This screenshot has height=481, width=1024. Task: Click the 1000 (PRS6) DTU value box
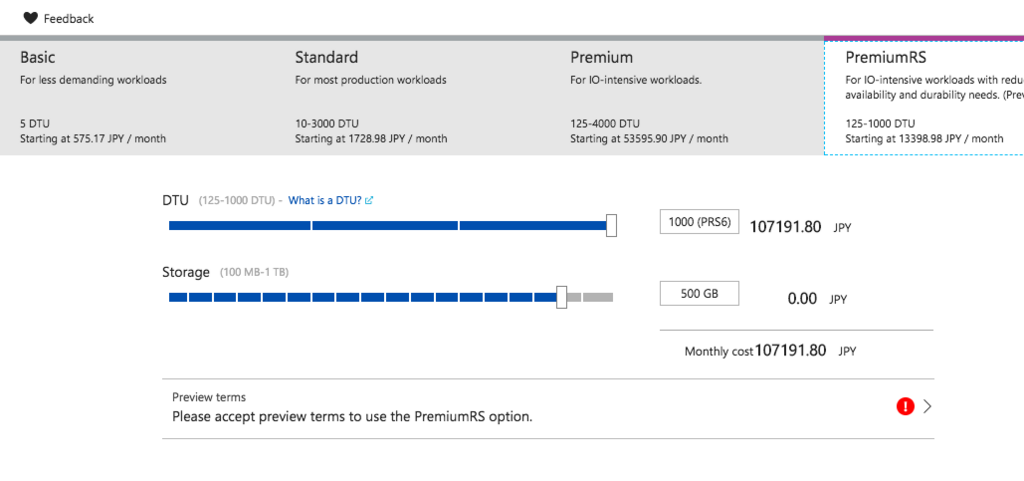click(699, 222)
